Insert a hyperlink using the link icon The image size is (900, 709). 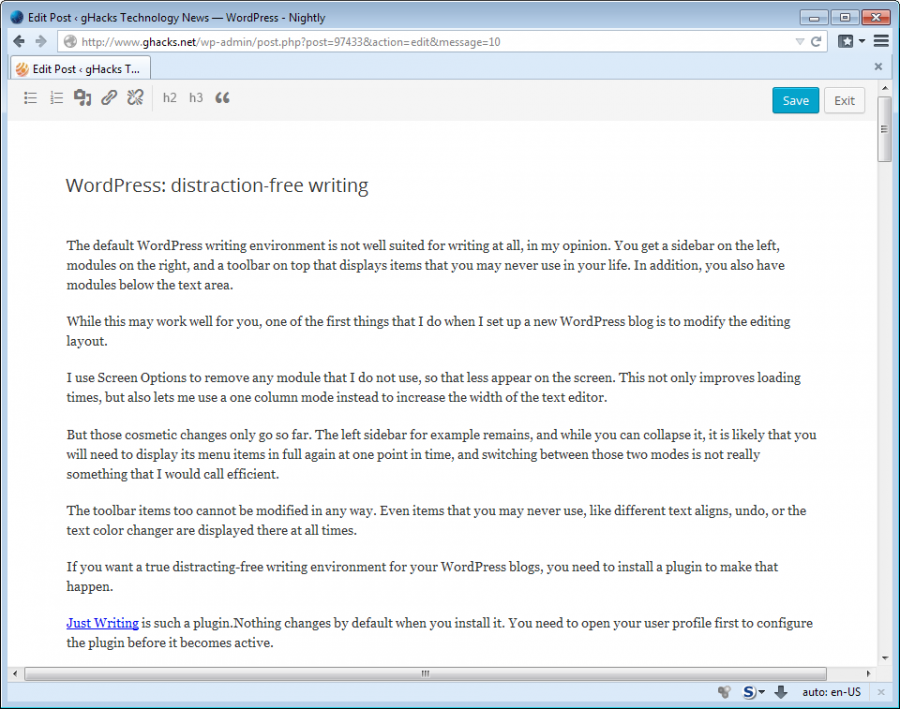[109, 97]
